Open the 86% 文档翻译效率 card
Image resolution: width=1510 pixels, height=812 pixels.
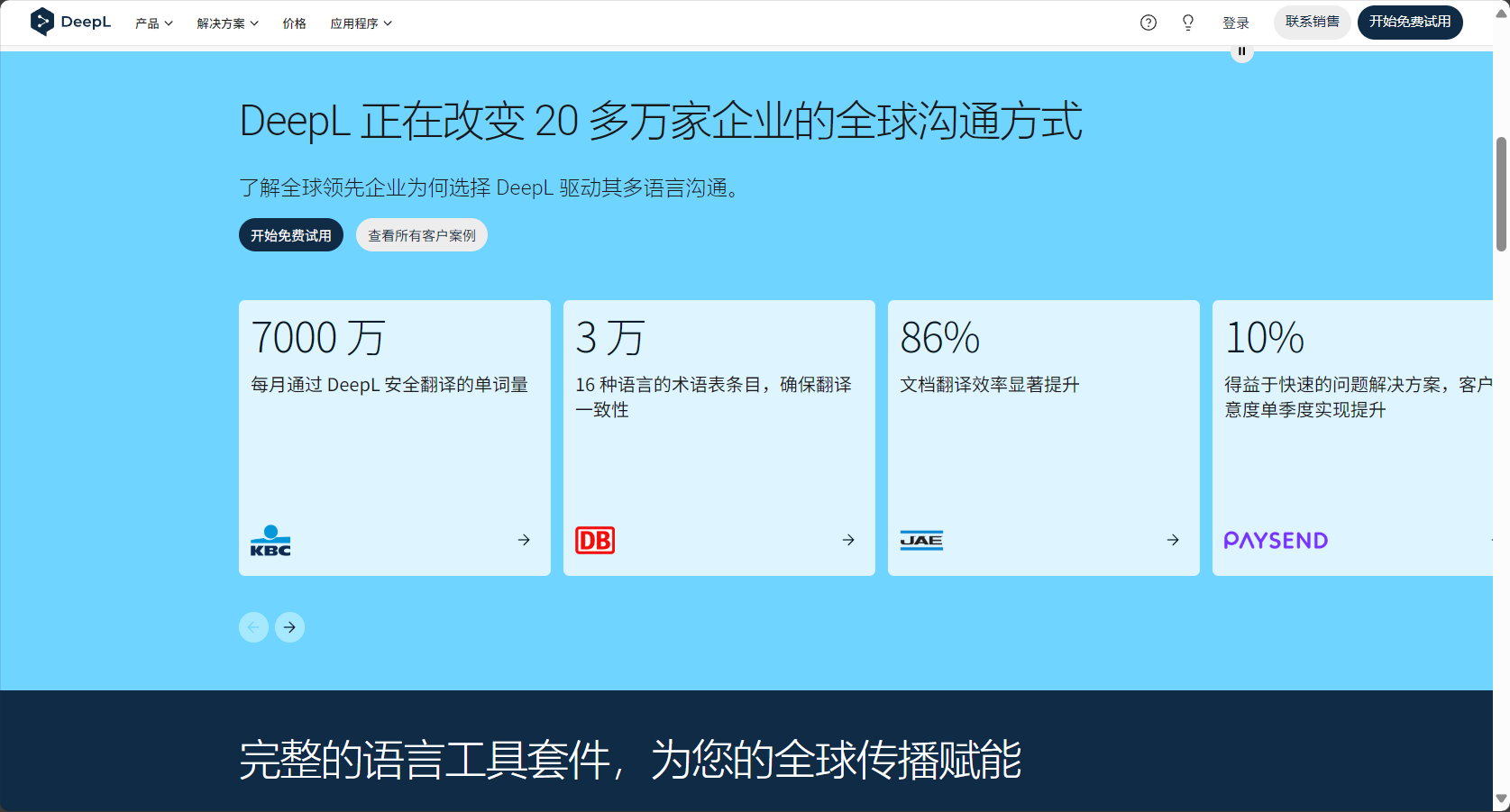pyautogui.click(x=1044, y=438)
